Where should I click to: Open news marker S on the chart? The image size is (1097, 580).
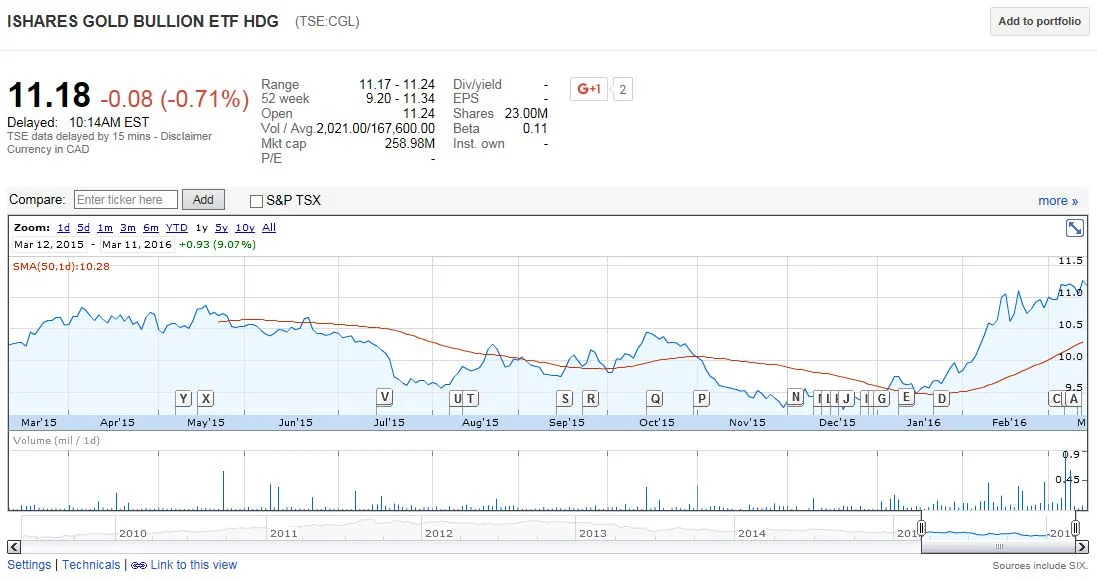pyautogui.click(x=565, y=399)
